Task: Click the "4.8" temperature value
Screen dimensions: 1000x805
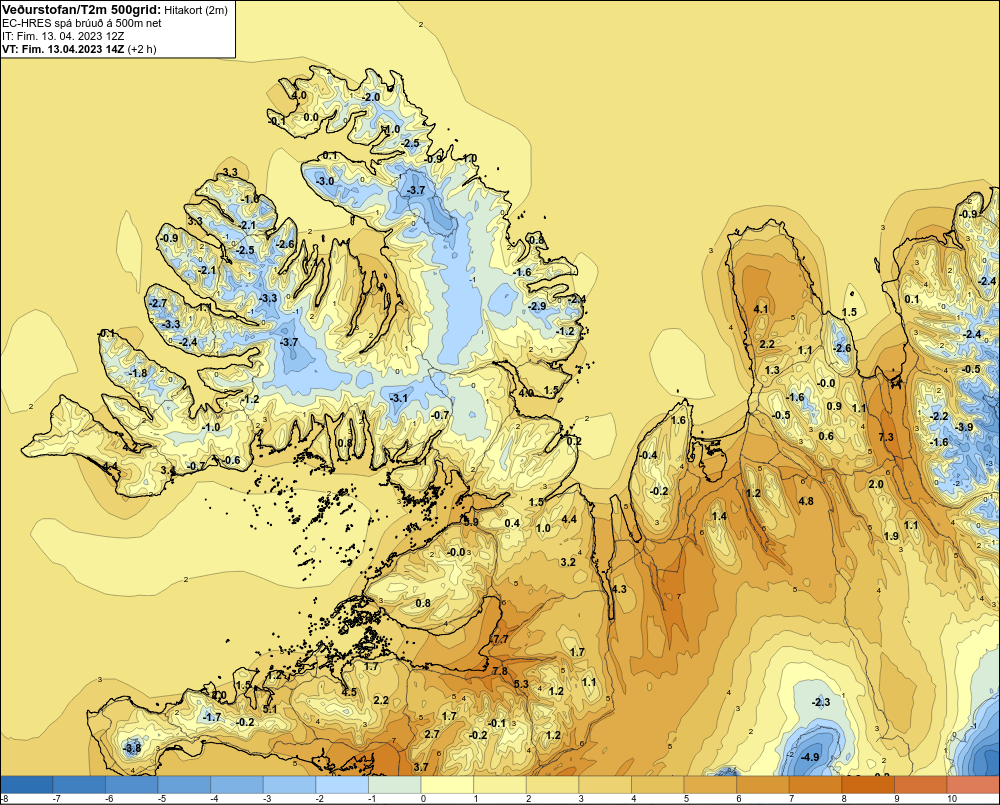Action: (x=806, y=501)
